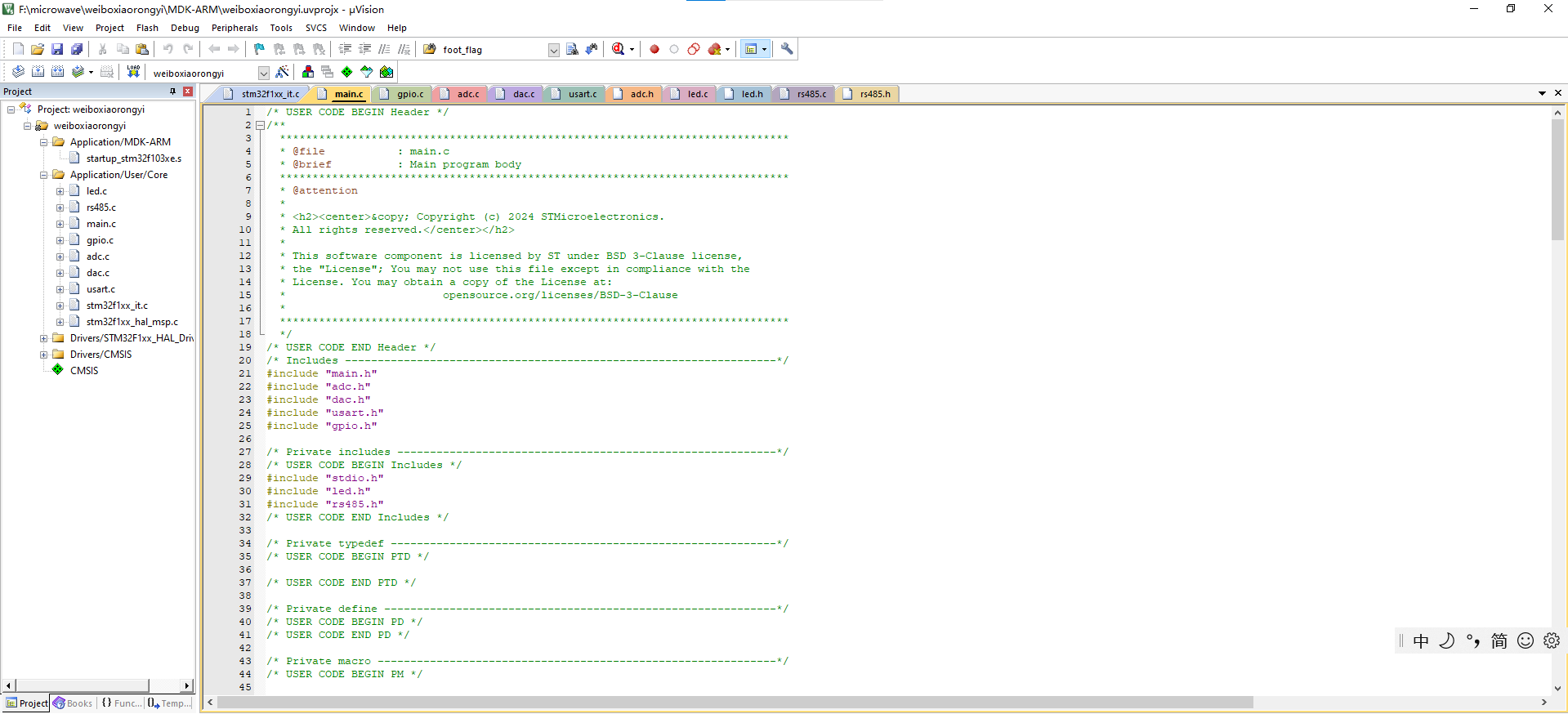The height and width of the screenshot is (714, 1568).
Task: Switch to the Functions panel tab
Action: point(121,703)
